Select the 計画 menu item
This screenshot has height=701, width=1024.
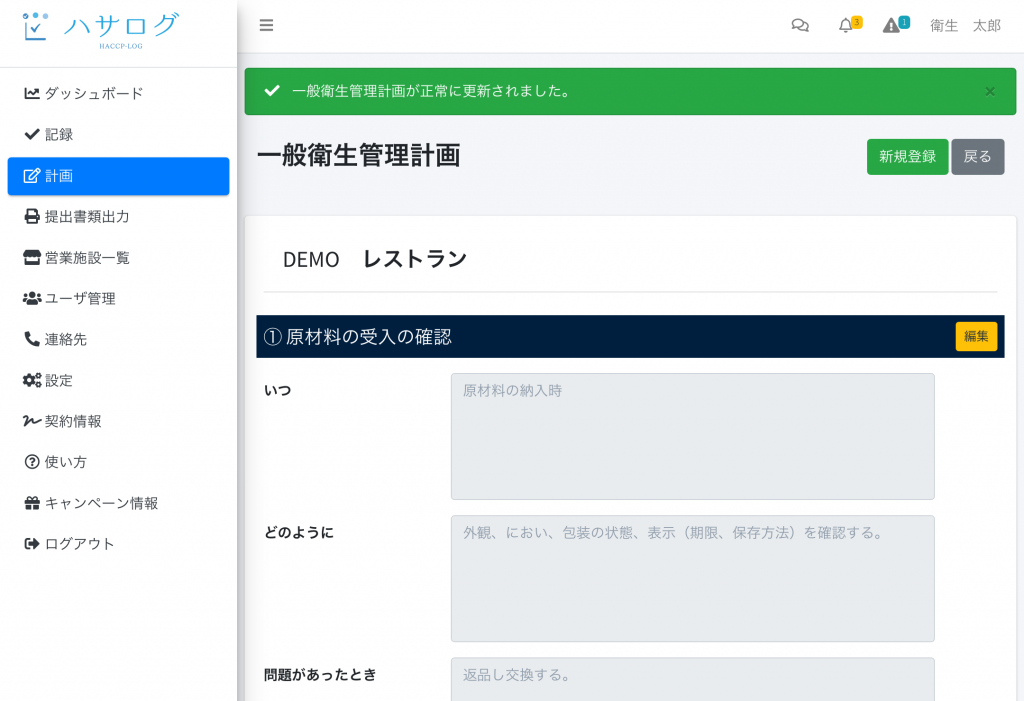(x=118, y=176)
